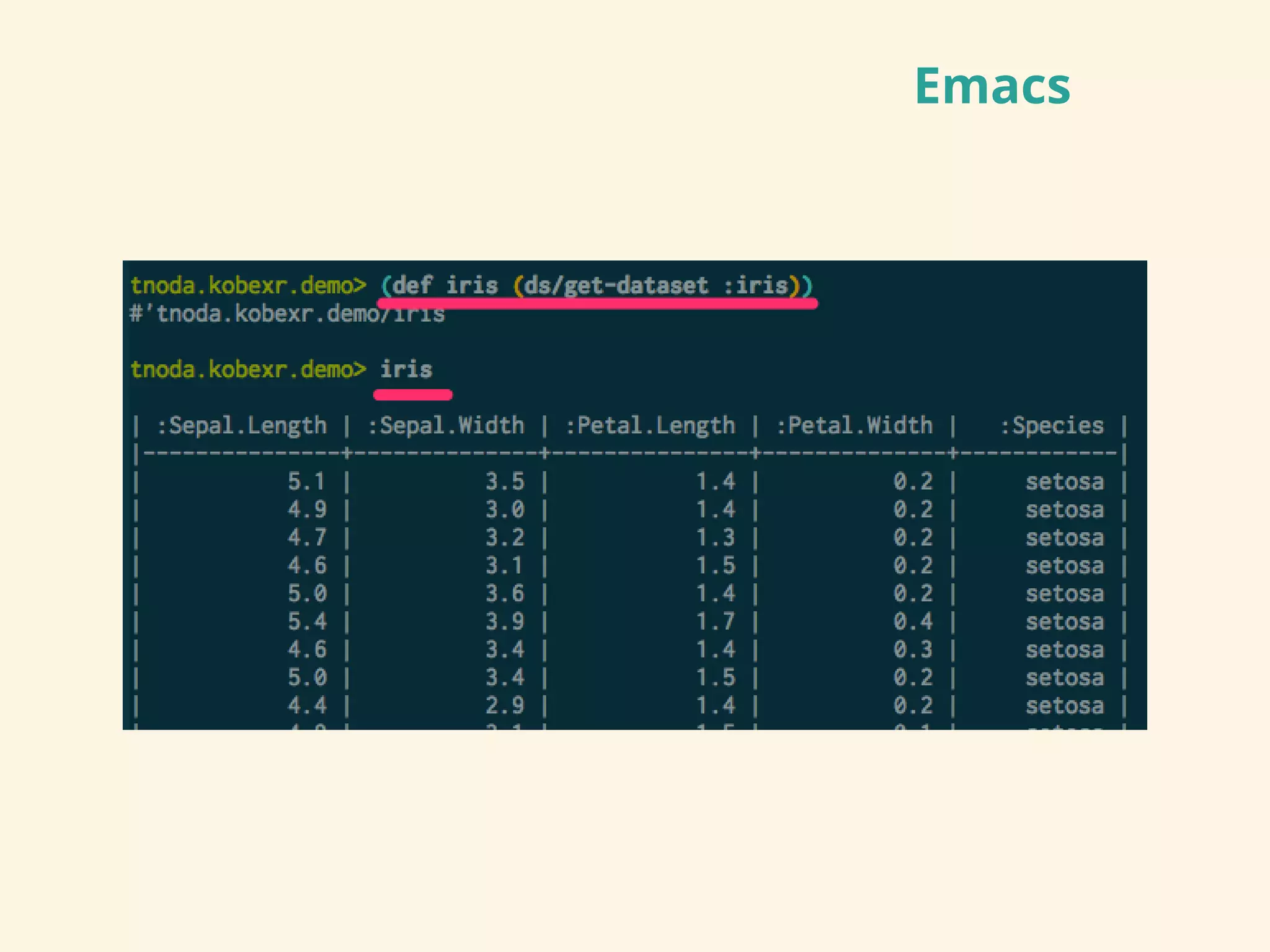The height and width of the screenshot is (952, 1270).
Task: Click the (def iris (ds/get-dataset :iris)) expression
Action: tap(597, 286)
